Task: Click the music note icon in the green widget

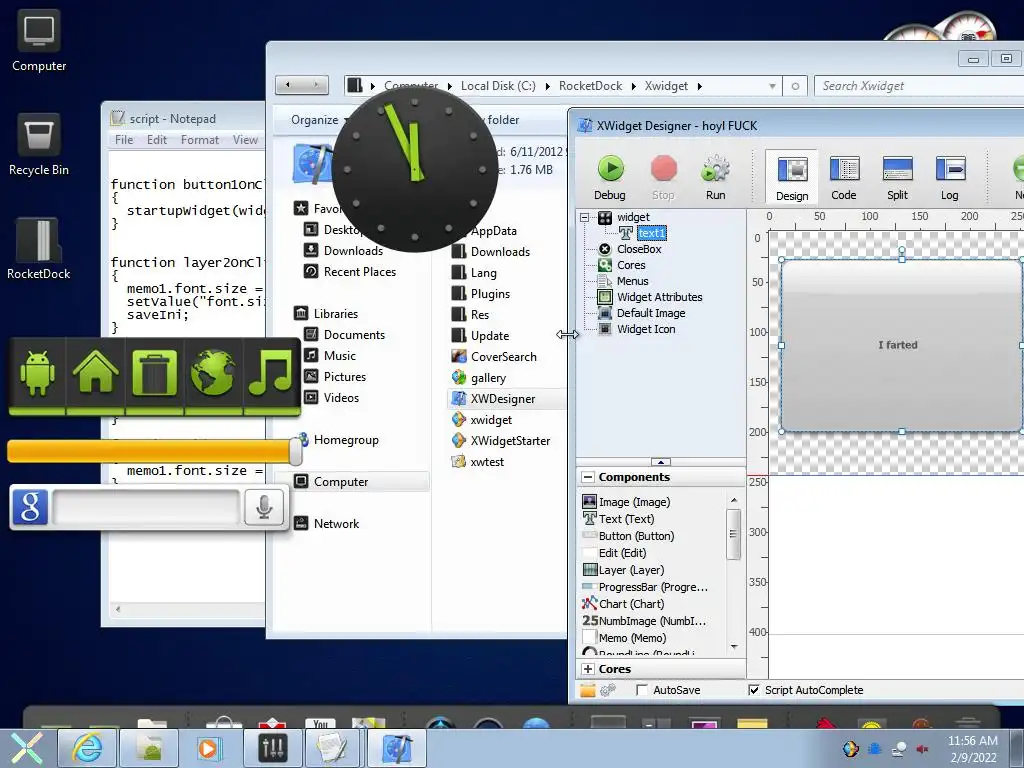Action: [270, 372]
